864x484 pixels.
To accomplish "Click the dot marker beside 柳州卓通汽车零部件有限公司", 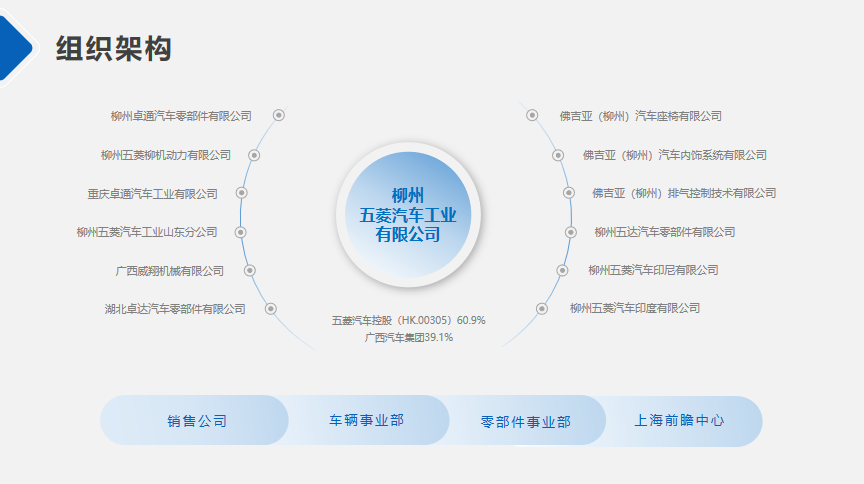I will click(279, 115).
